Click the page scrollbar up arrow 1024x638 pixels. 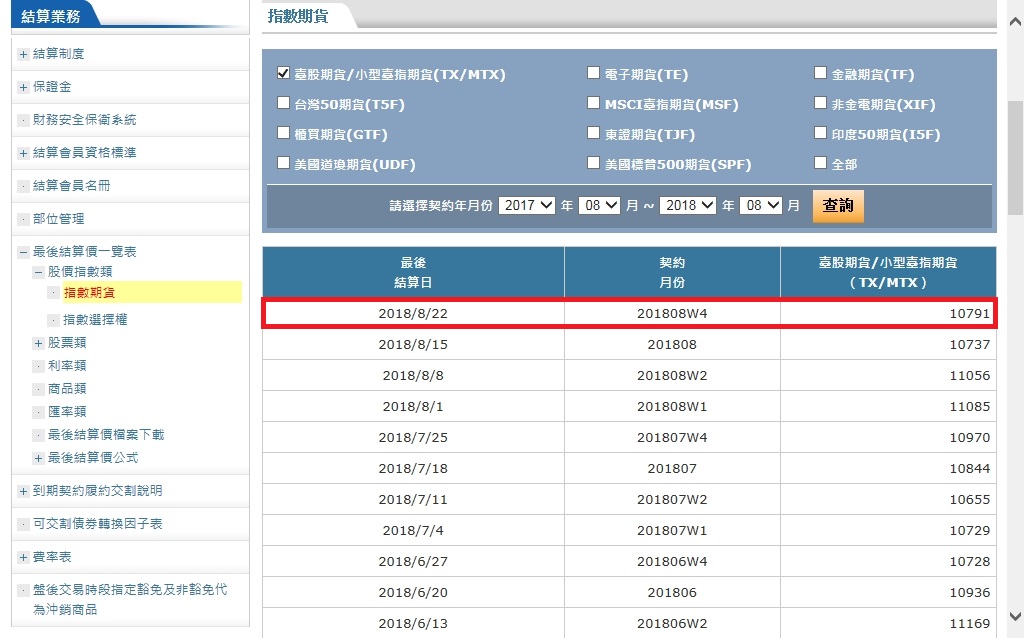1015,22
